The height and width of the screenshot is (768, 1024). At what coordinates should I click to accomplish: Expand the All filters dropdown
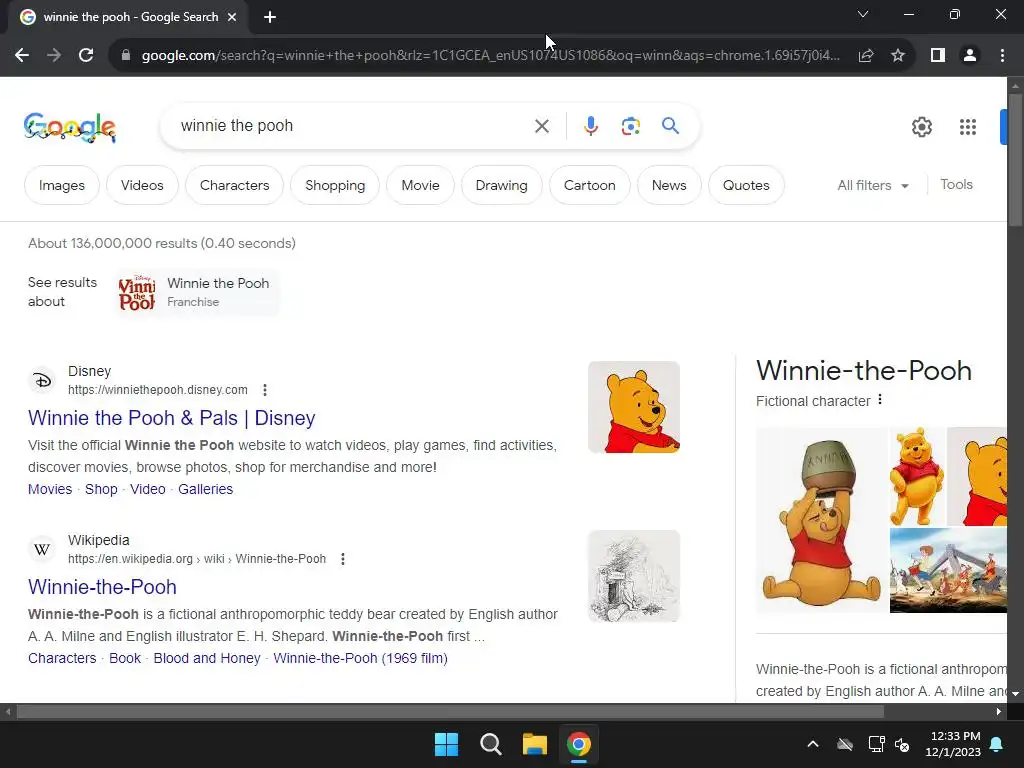point(873,185)
